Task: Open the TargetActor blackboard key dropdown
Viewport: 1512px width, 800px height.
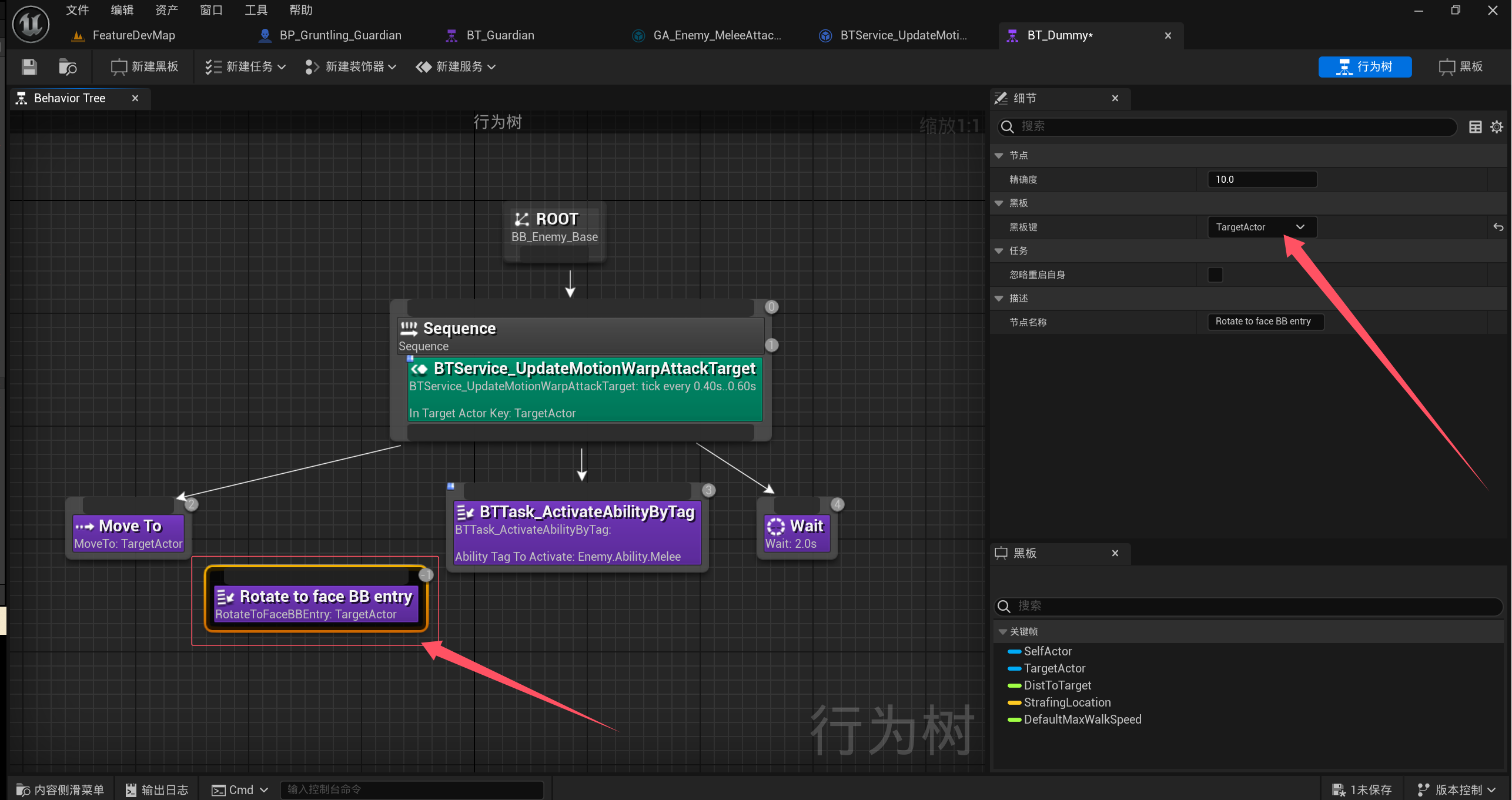Action: pos(1262,227)
